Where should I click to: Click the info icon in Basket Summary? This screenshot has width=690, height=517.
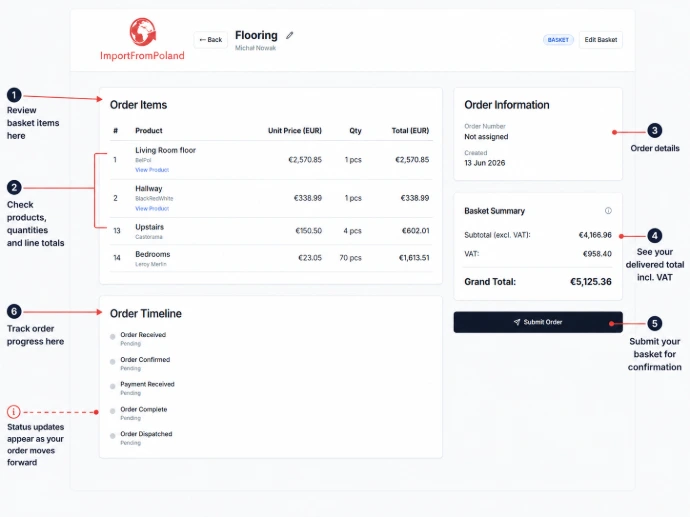[x=608, y=211]
